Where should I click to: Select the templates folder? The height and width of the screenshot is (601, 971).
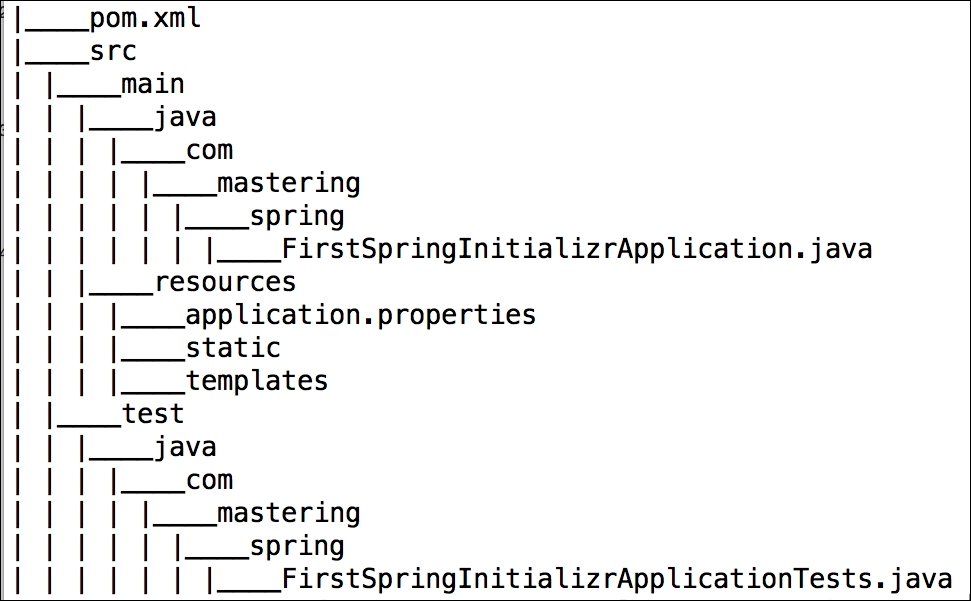[256, 382]
